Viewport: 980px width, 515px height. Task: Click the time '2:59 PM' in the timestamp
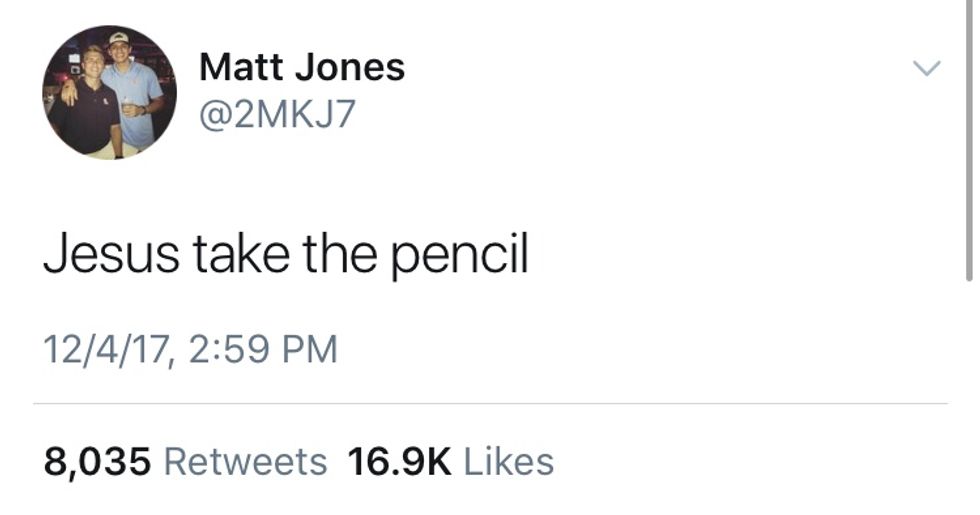pos(262,350)
